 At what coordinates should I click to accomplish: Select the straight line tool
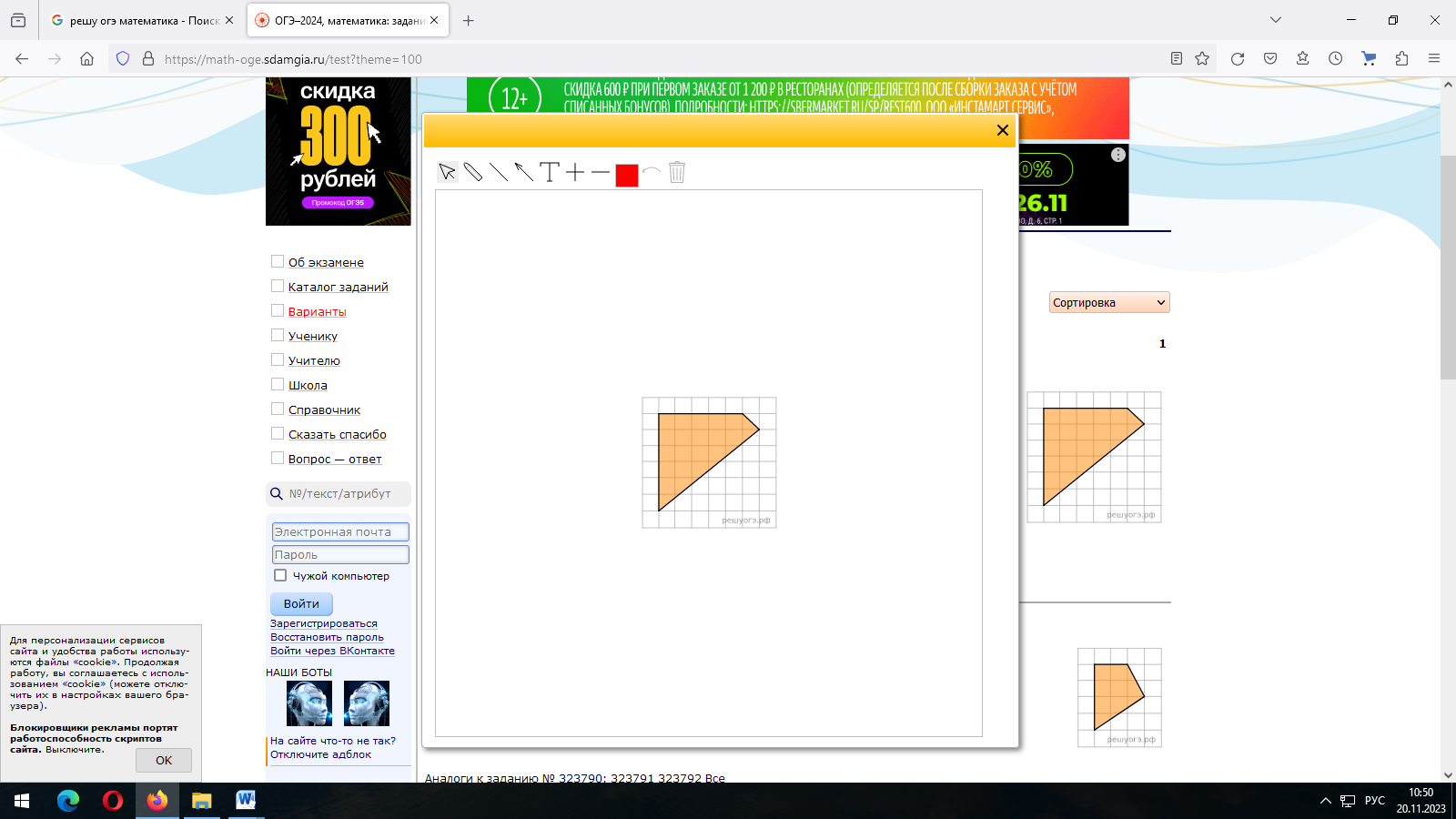tap(498, 172)
